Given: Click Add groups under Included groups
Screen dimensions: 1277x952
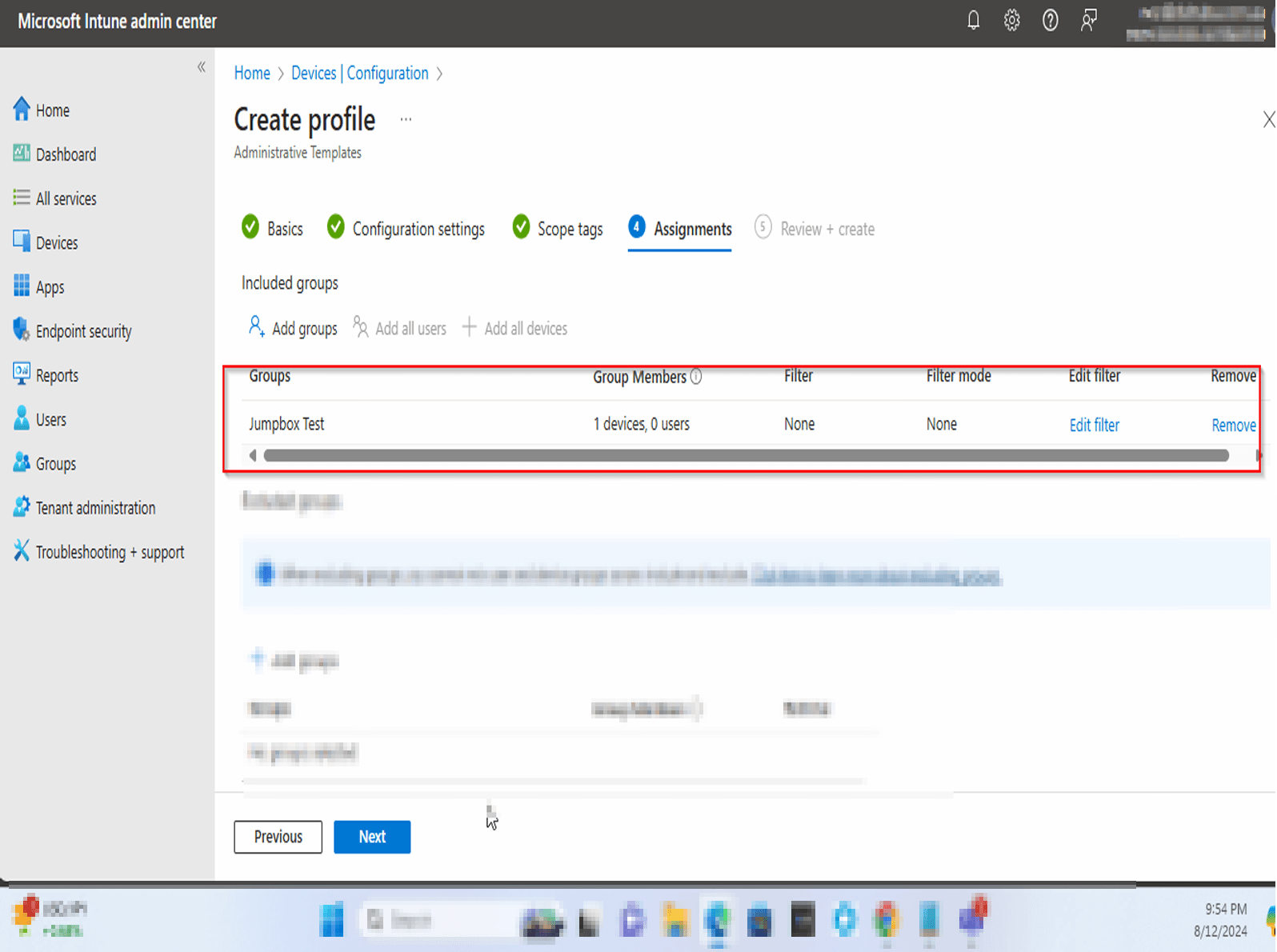Looking at the screenshot, I should tap(293, 328).
